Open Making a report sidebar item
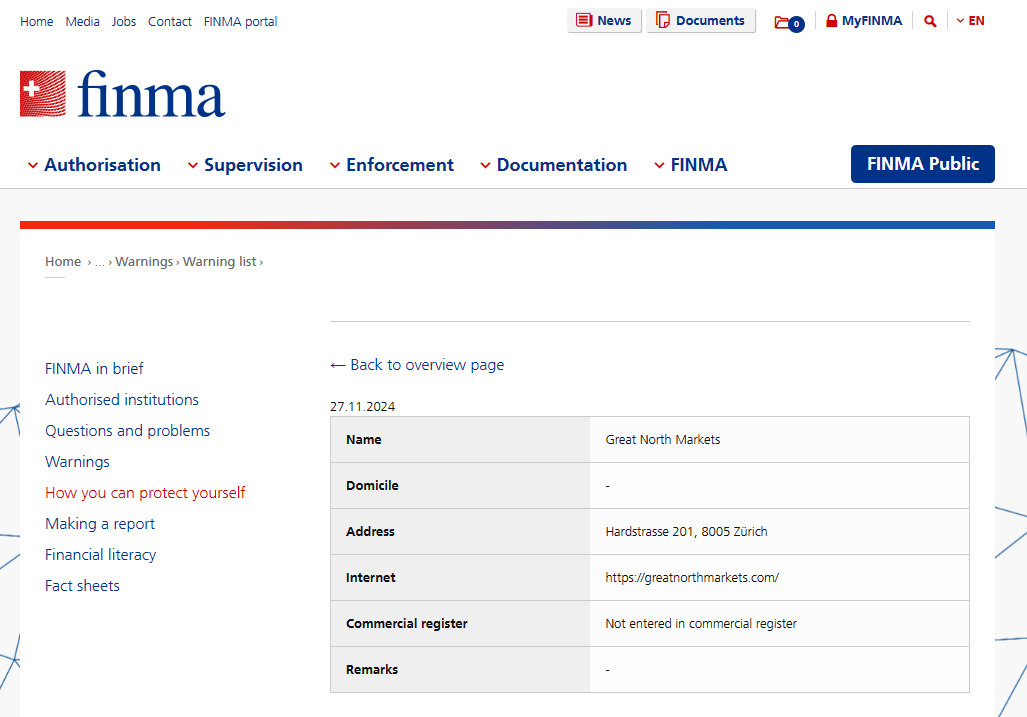The height and width of the screenshot is (717, 1027). (x=100, y=524)
